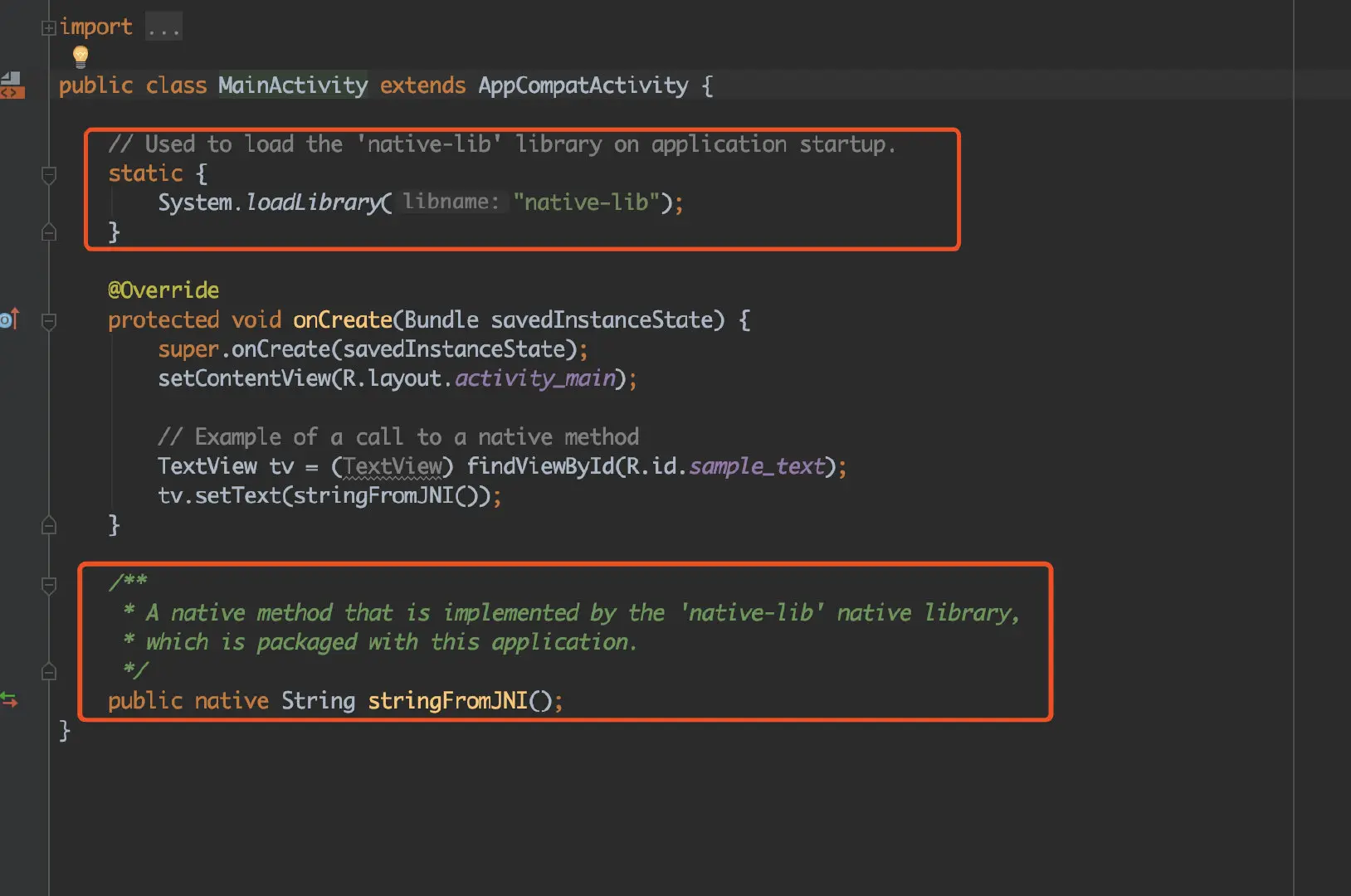This screenshot has height=896, width=1351.
Task: Click tv.setText call line
Action: coord(329,496)
